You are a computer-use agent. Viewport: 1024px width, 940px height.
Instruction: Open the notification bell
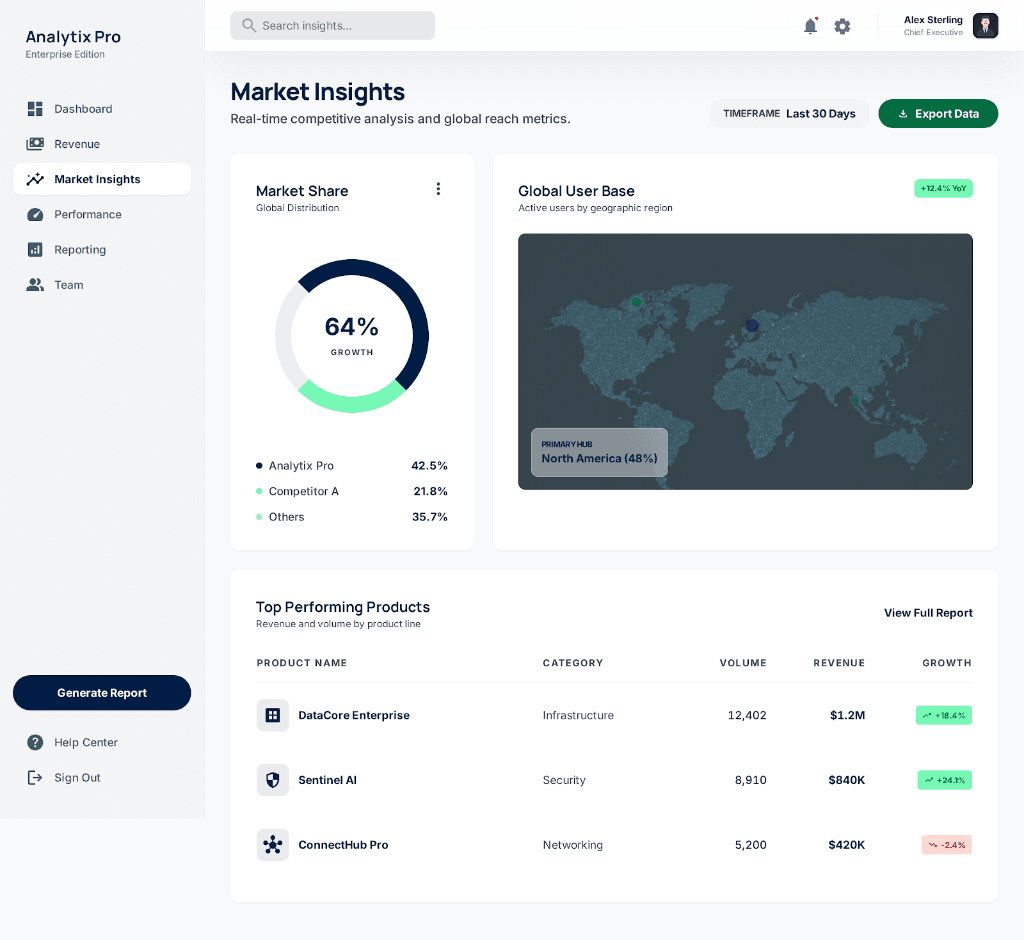coord(810,26)
